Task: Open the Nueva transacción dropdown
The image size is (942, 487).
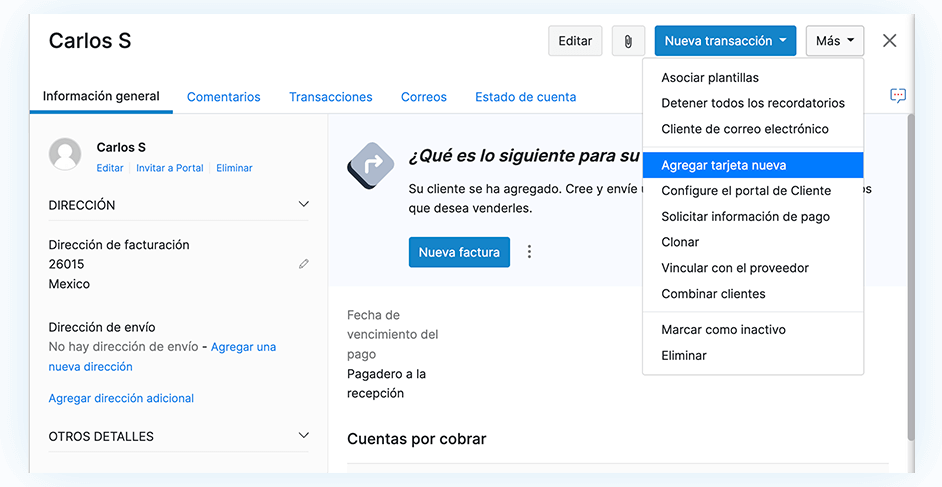Action: (725, 41)
